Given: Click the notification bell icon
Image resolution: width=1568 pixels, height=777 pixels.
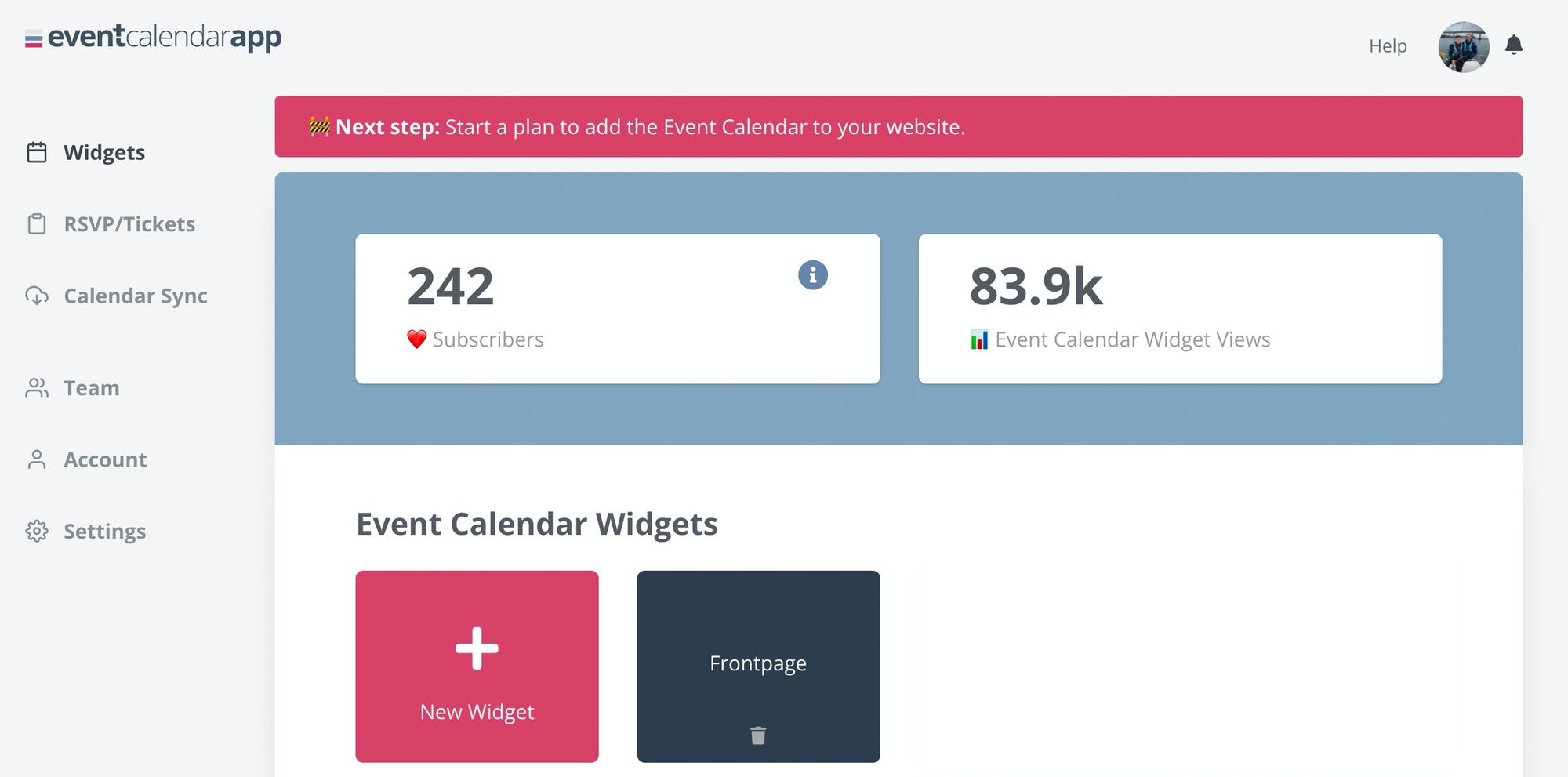Looking at the screenshot, I should pyautogui.click(x=1514, y=45).
